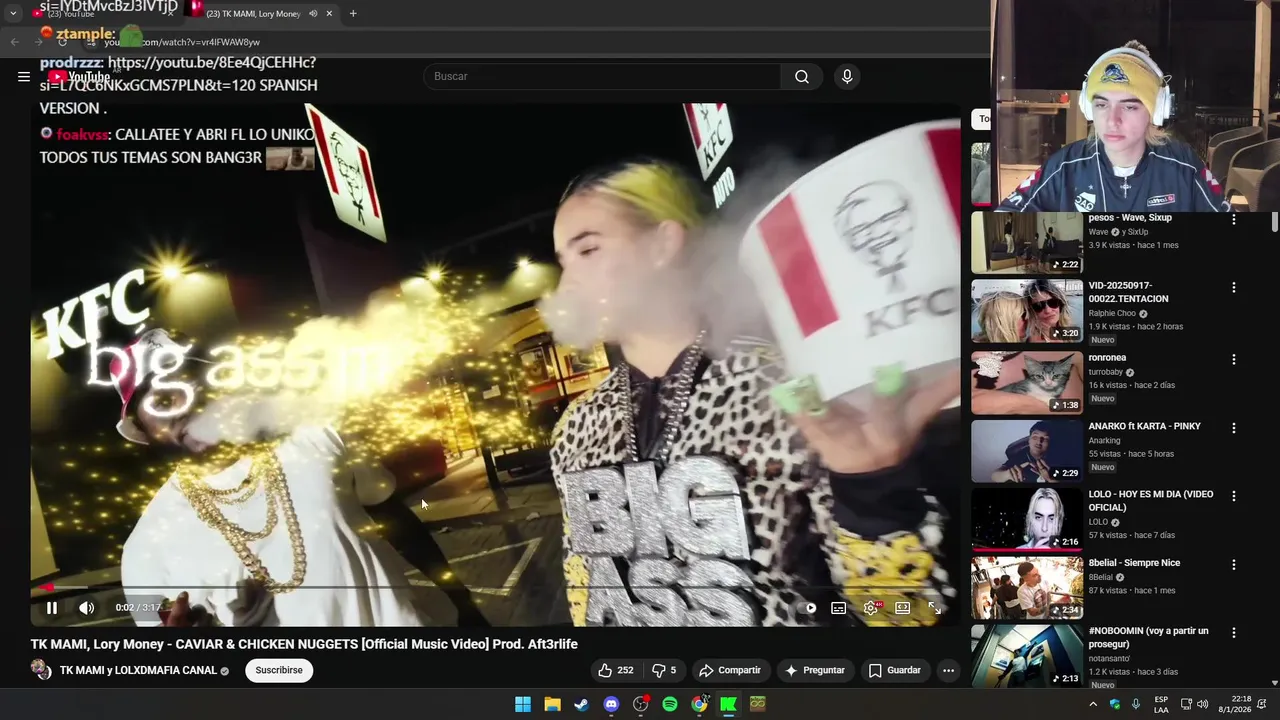Screen dimensions: 1280x720
Task: Click the channel avatar beside TK MAMI
Action: 41,670
